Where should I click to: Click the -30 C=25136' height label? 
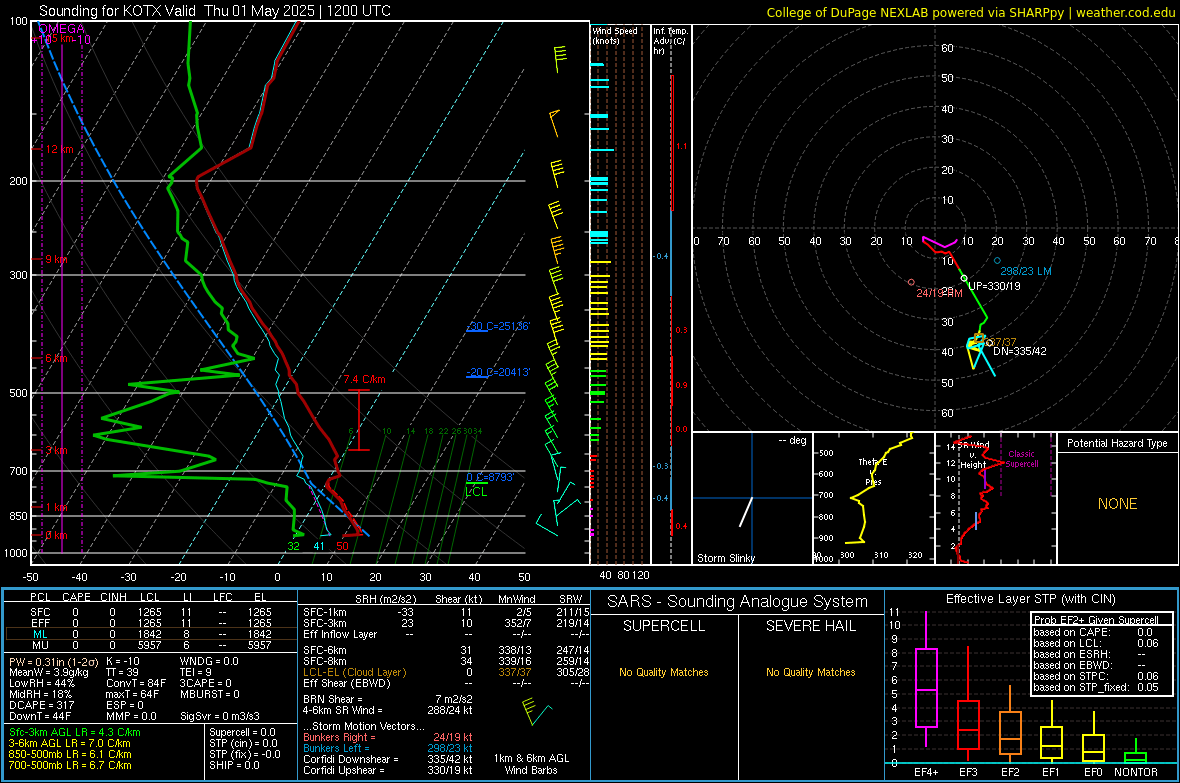coord(498,326)
